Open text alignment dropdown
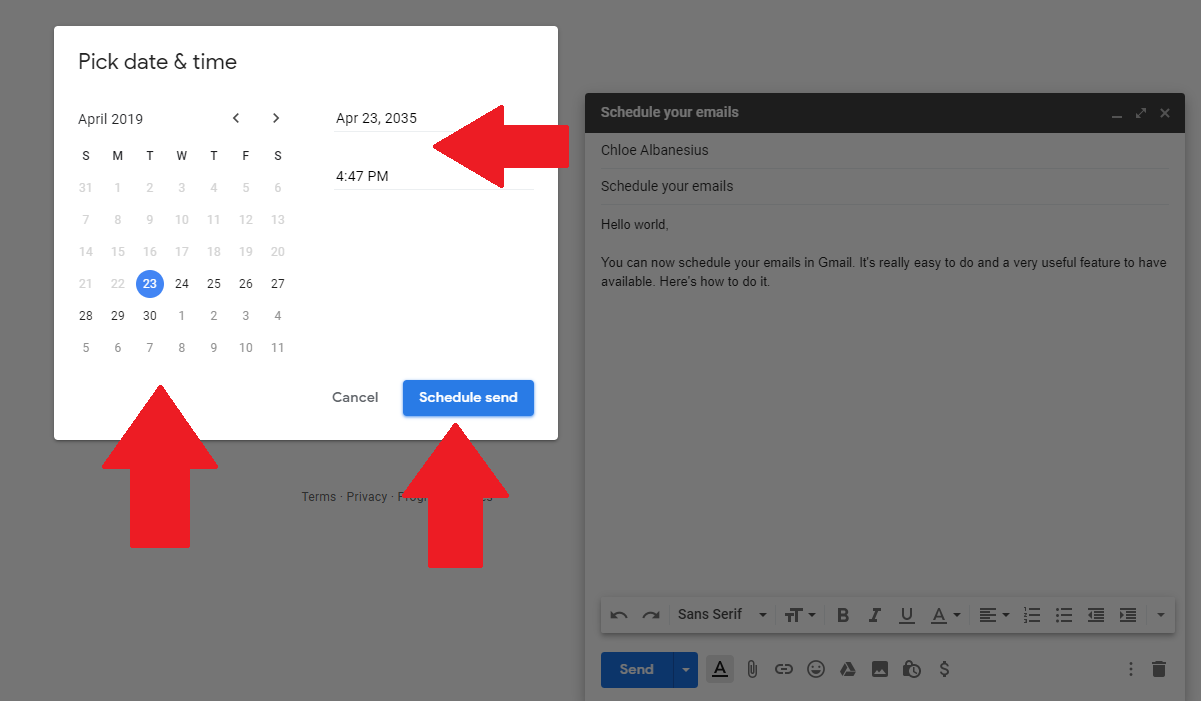The height and width of the screenshot is (701, 1201). 993,615
